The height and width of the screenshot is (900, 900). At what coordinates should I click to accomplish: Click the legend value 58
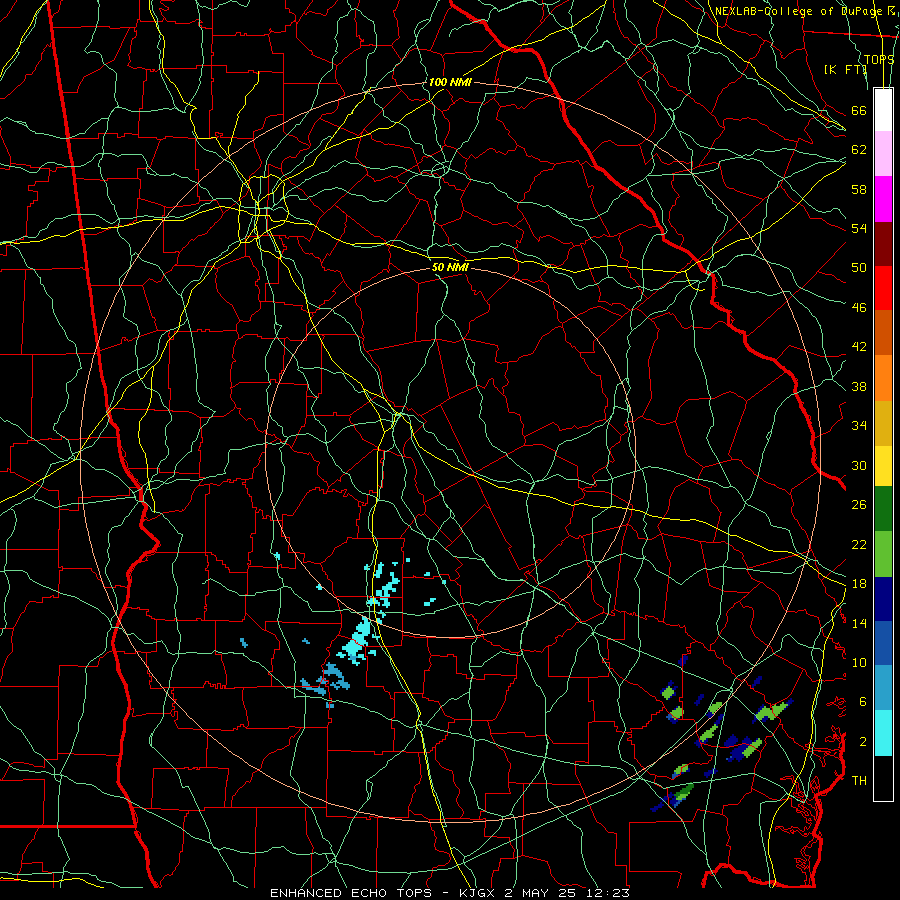pyautogui.click(x=859, y=189)
